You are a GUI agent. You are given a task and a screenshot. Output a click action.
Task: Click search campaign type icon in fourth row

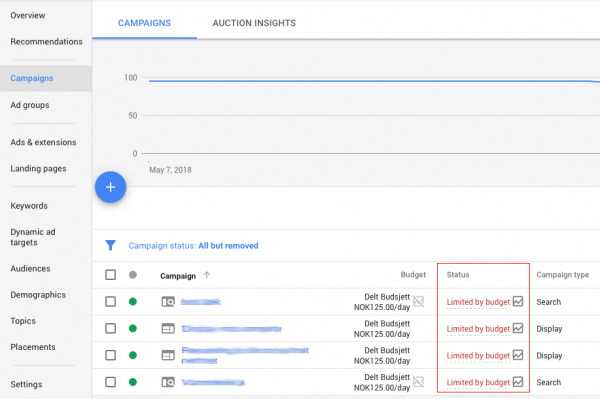coord(168,382)
